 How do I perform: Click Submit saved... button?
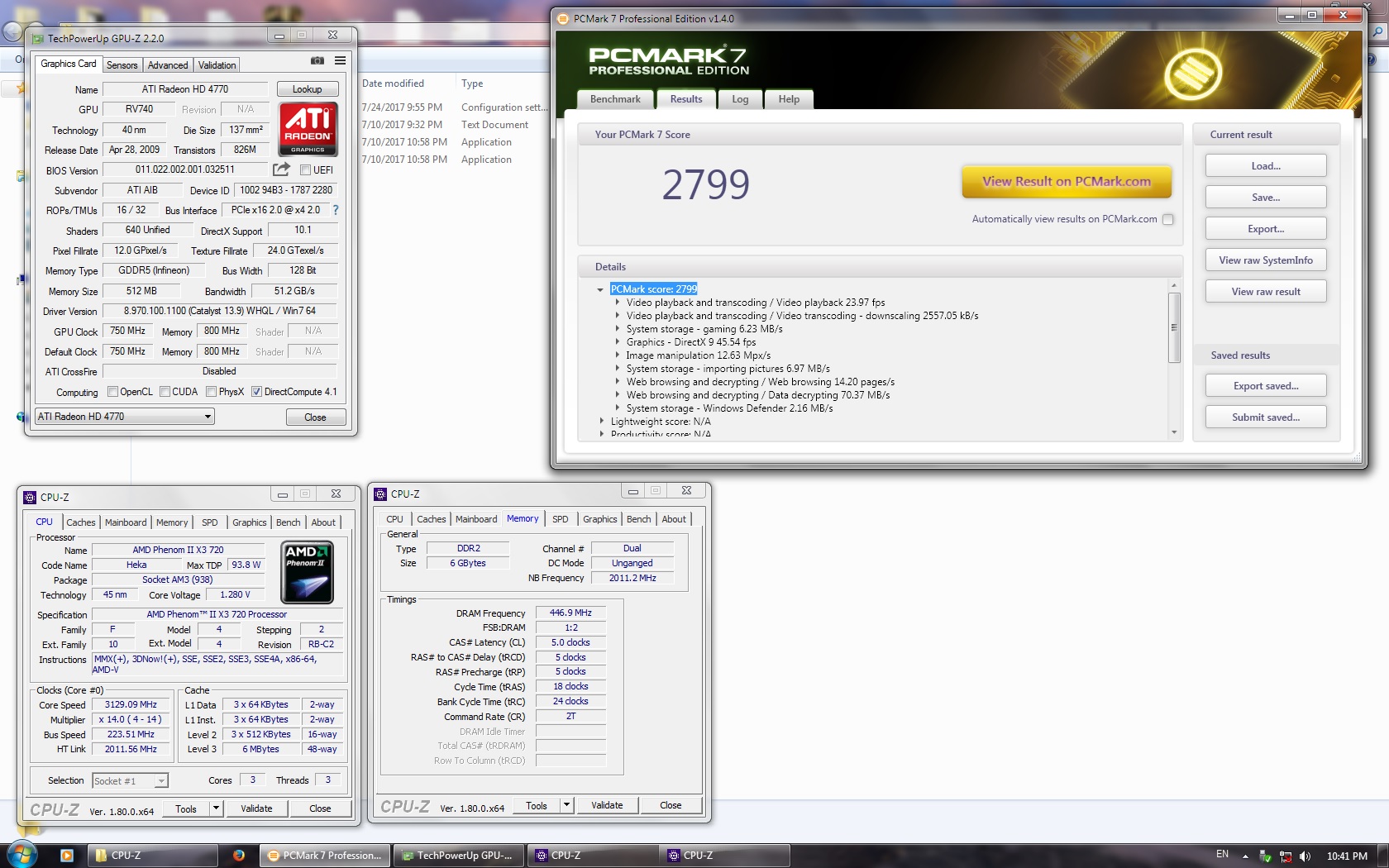pos(1266,417)
